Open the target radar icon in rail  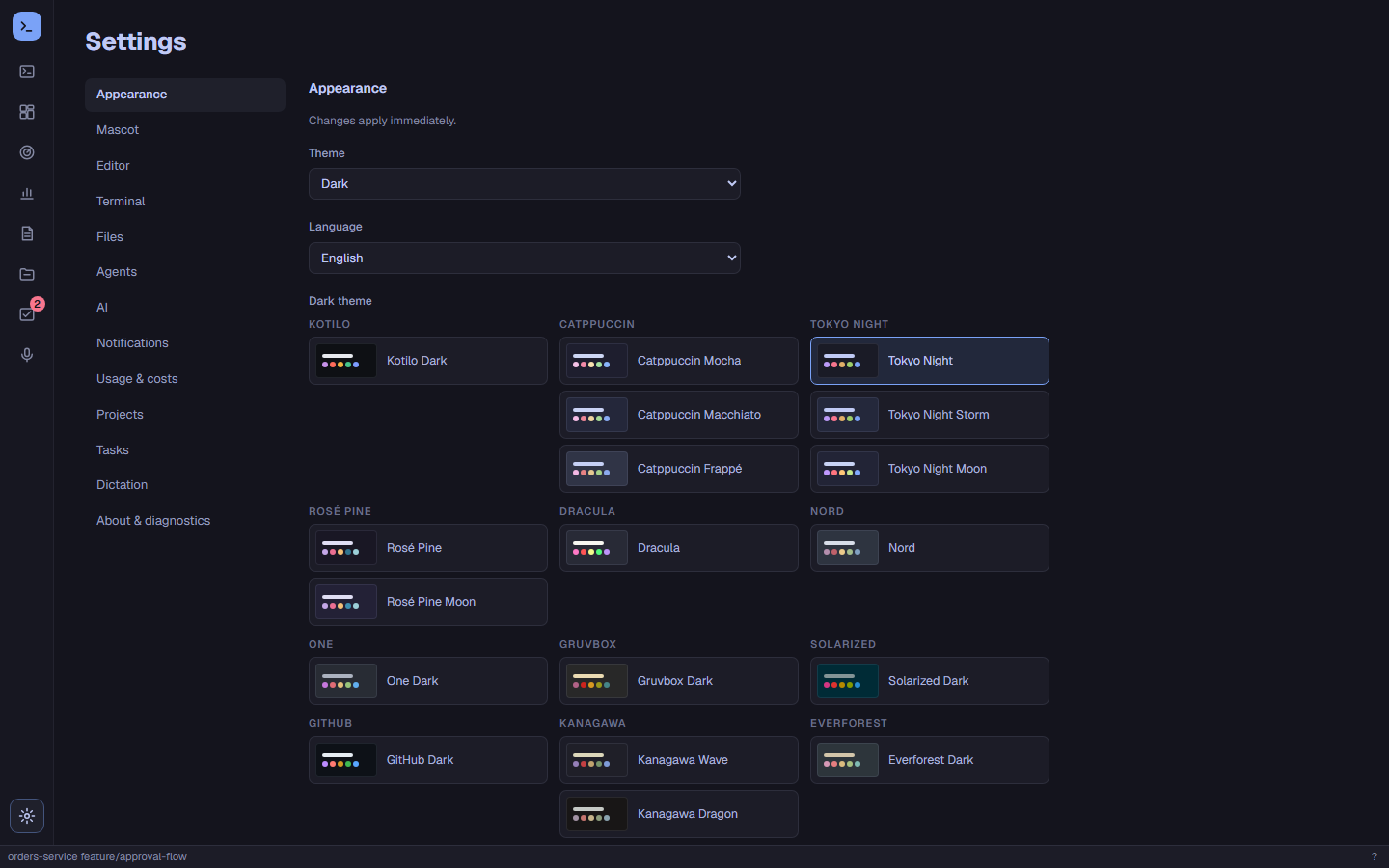click(x=27, y=152)
